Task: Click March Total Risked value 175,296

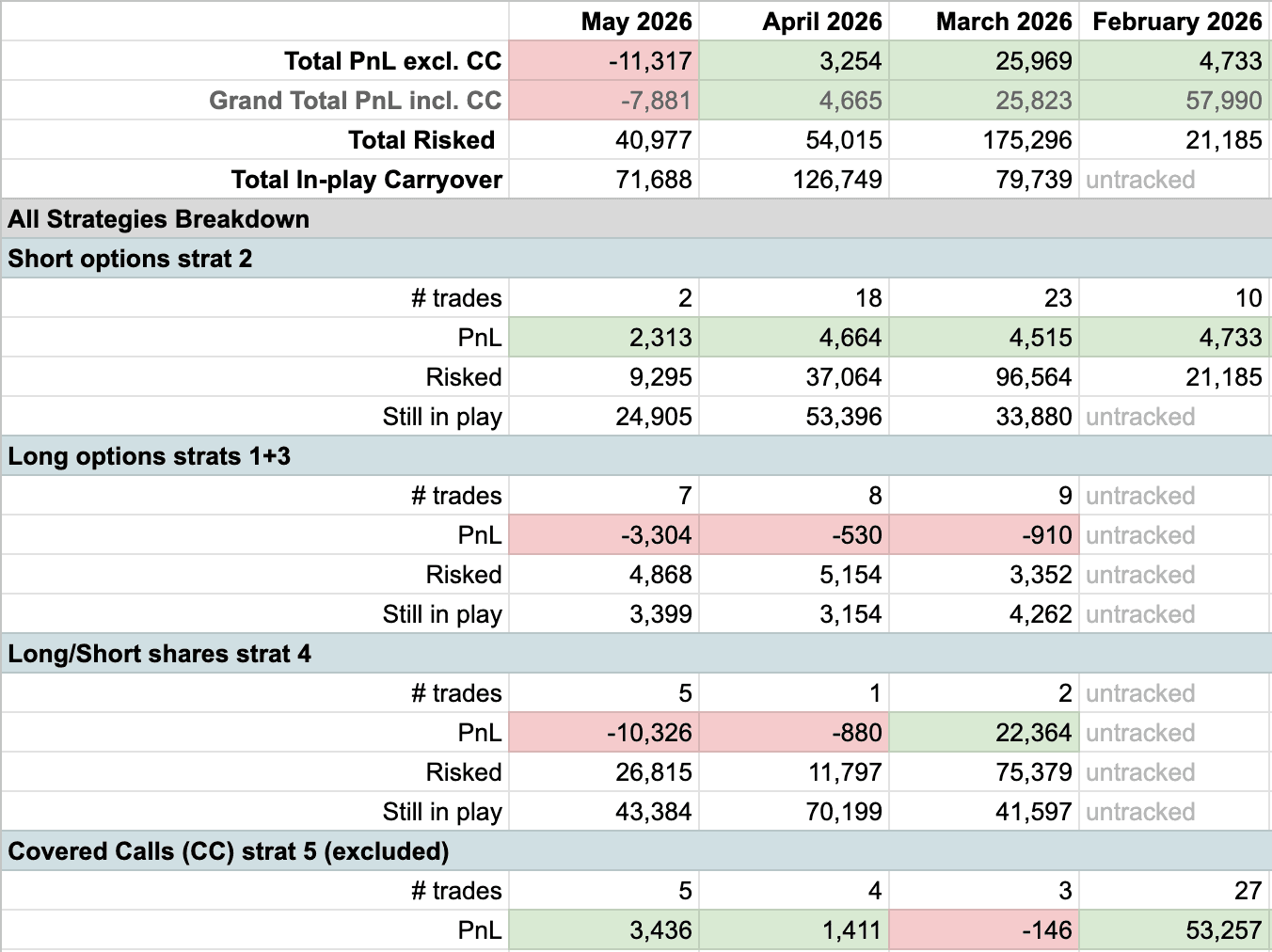Action: 984,139
